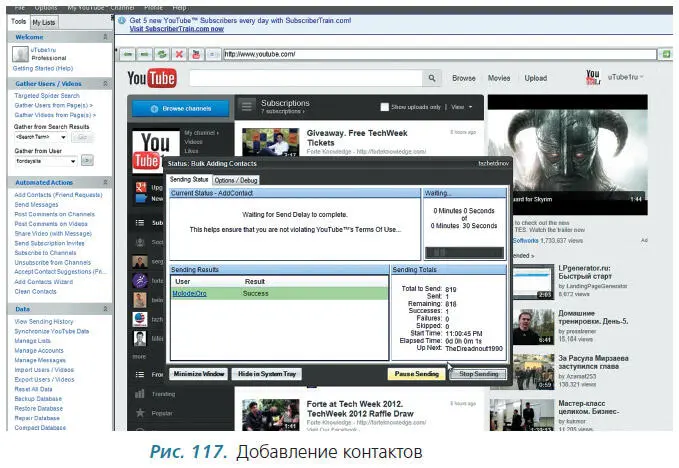Open the Options menu in menu bar
This screenshot has width=679, height=468.
[x=45, y=8]
